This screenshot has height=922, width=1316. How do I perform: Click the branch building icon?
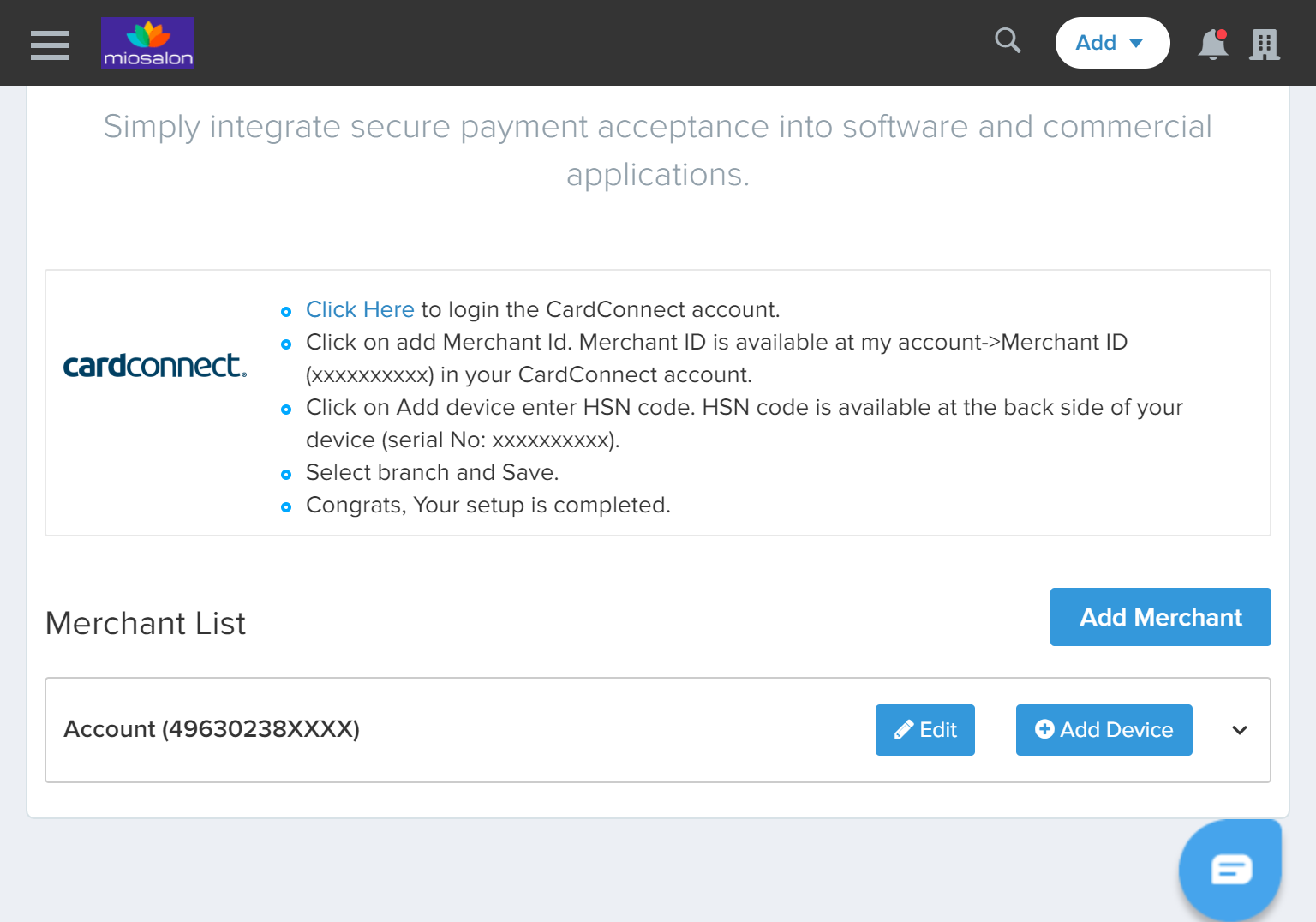[x=1265, y=45]
